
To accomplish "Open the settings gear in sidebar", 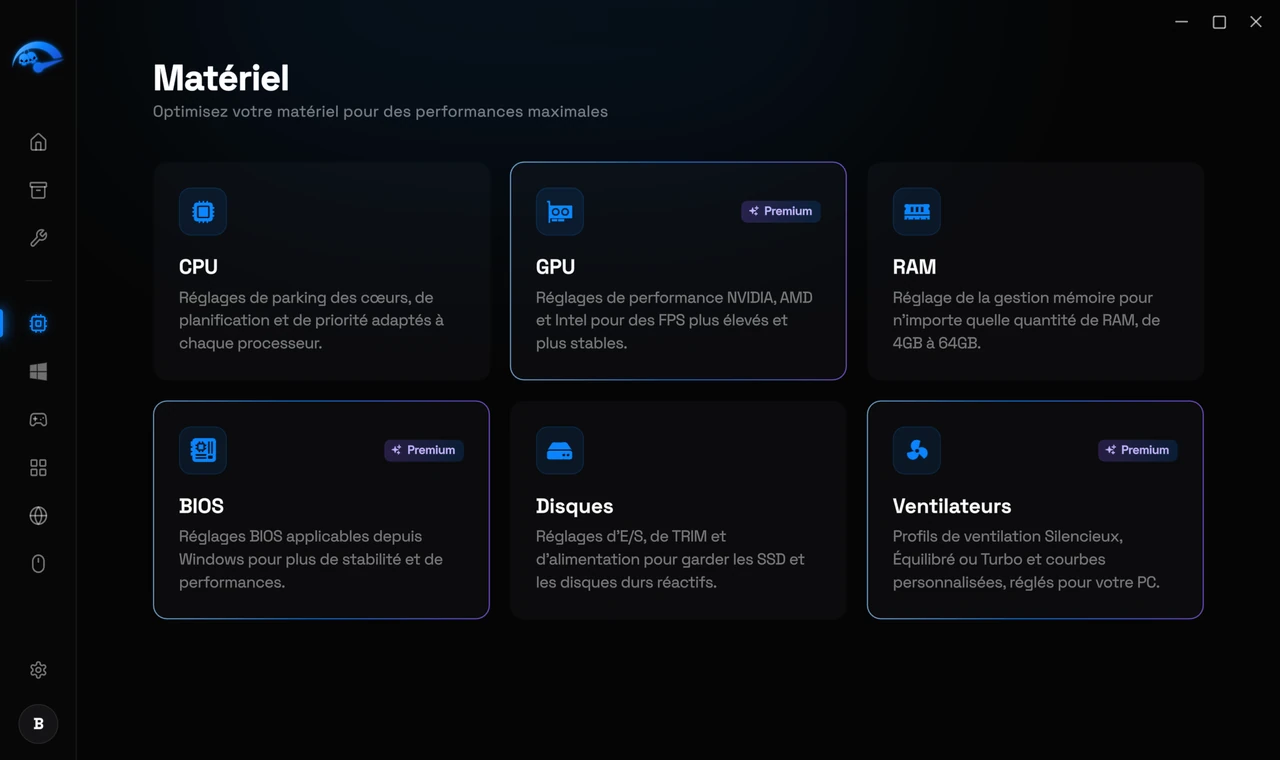I will [38, 670].
